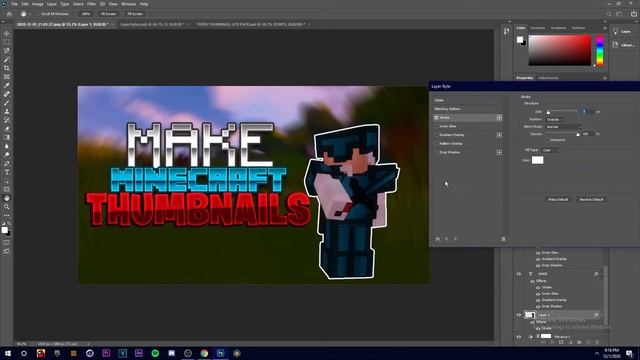Click the Make Default button
The image size is (640, 360).
click(558, 199)
